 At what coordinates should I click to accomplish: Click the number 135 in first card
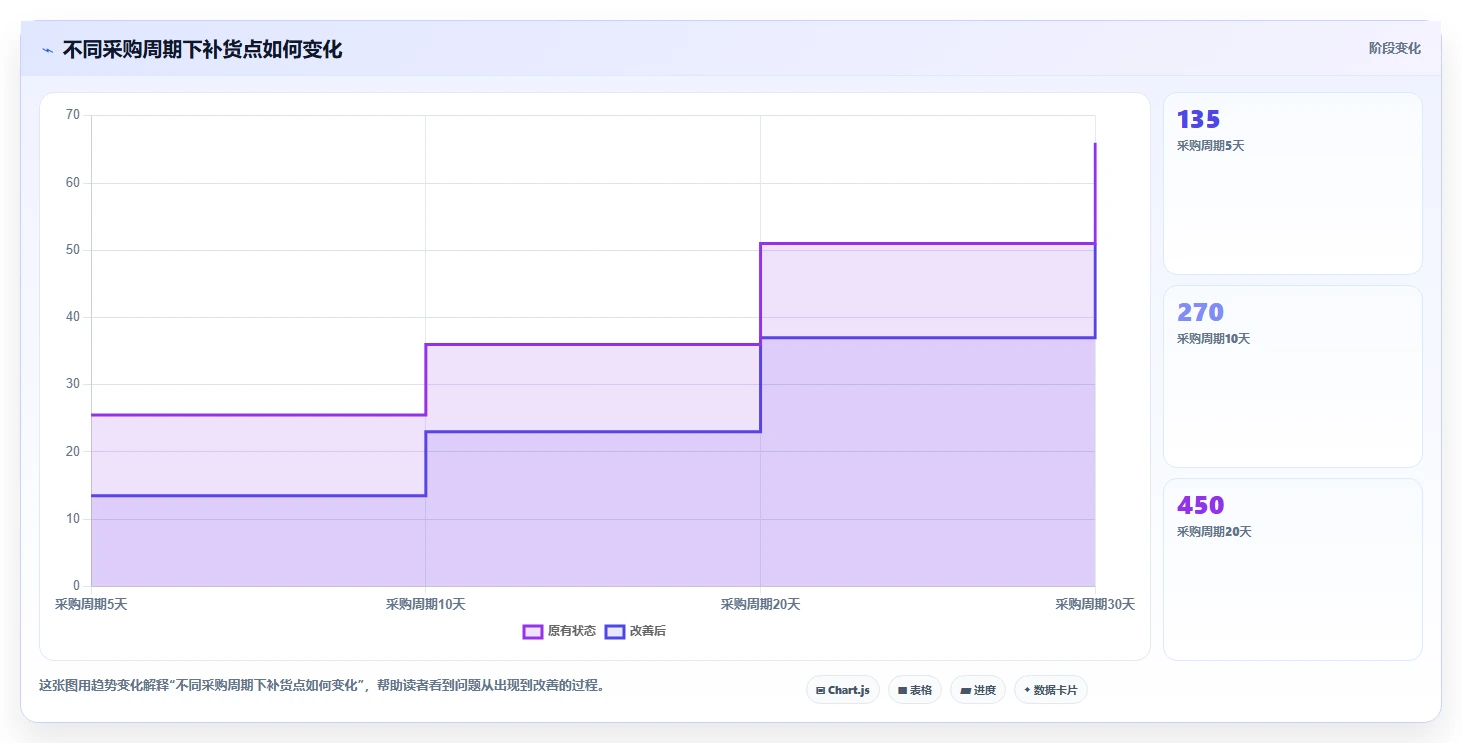[1198, 120]
